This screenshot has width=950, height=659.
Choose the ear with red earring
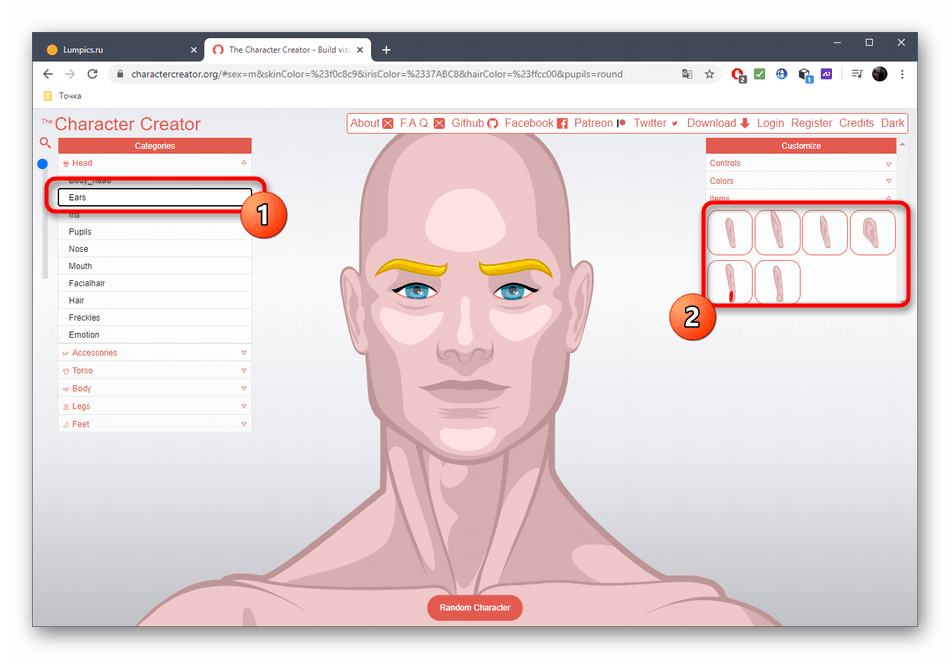point(730,281)
